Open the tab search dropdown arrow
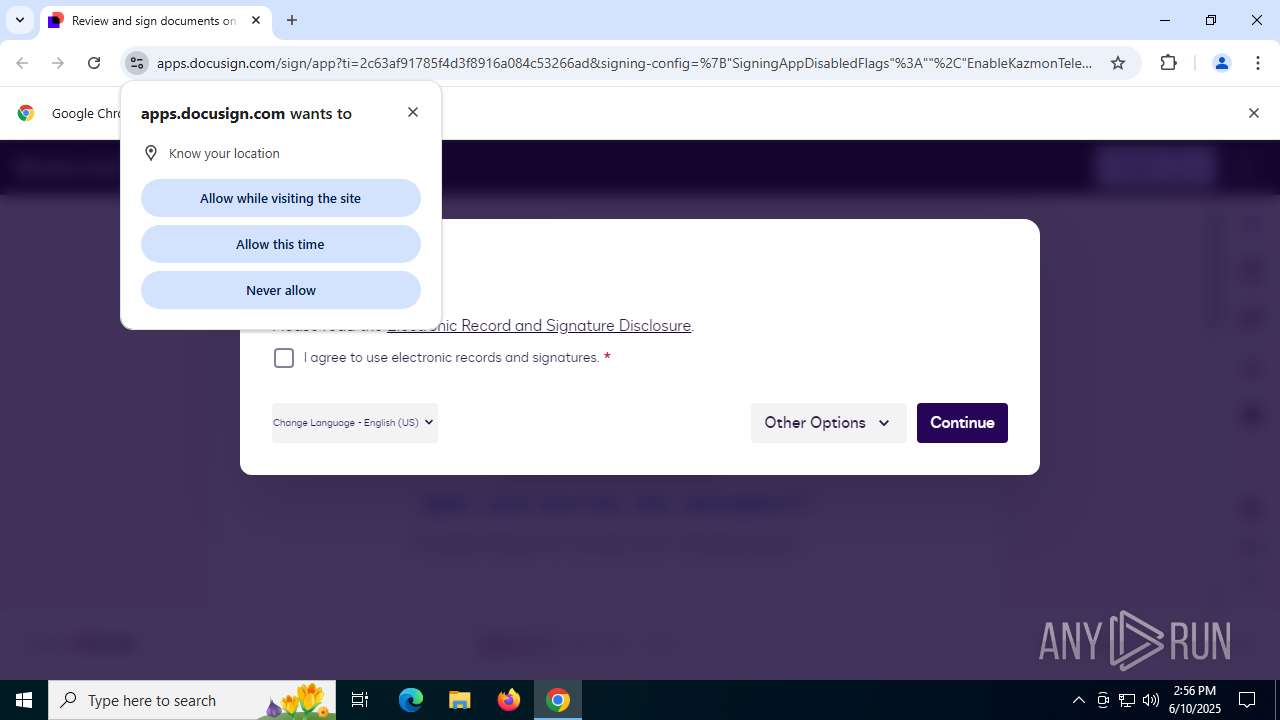This screenshot has height=720, width=1280. 20,20
